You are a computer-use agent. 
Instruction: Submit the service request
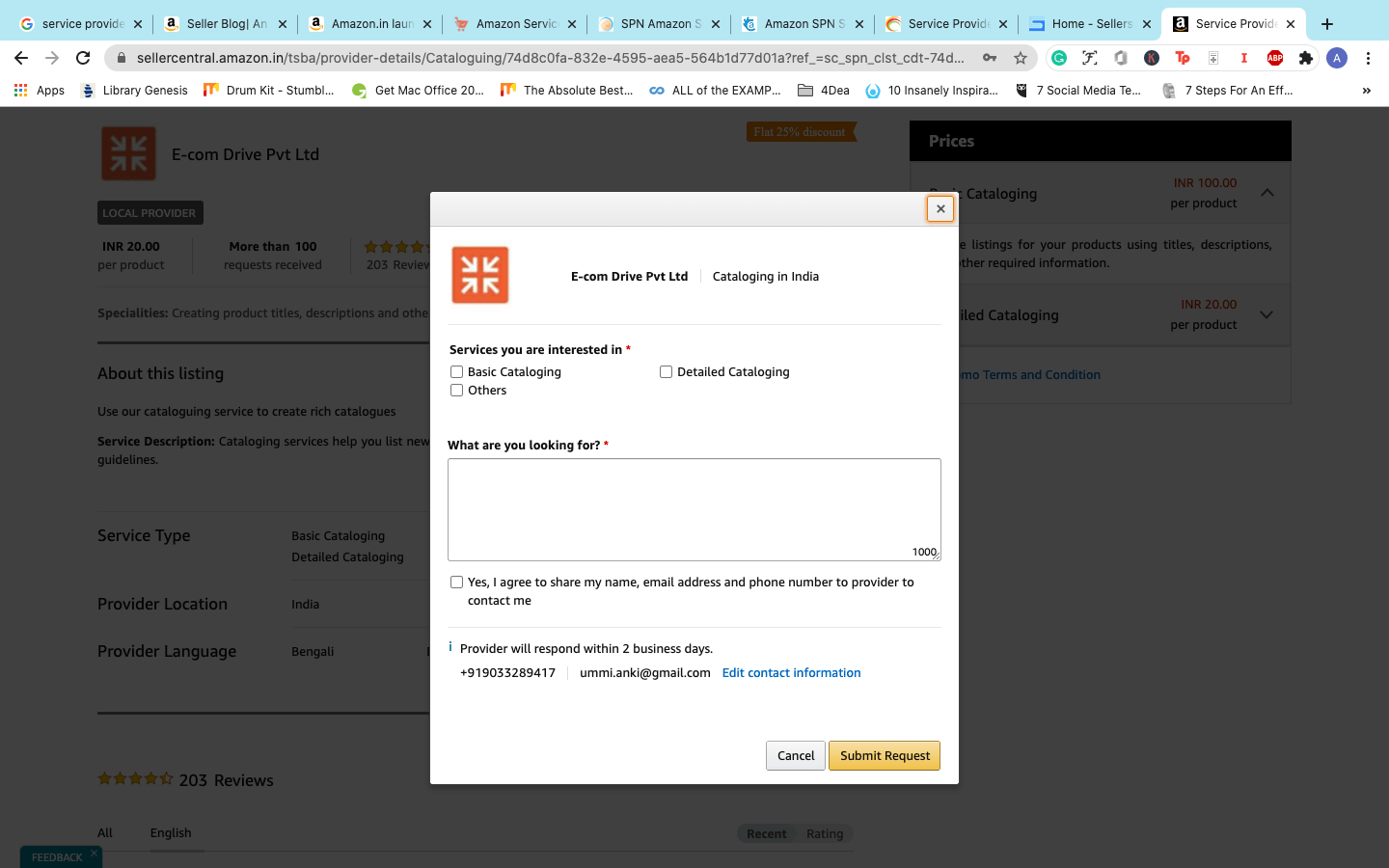click(885, 756)
